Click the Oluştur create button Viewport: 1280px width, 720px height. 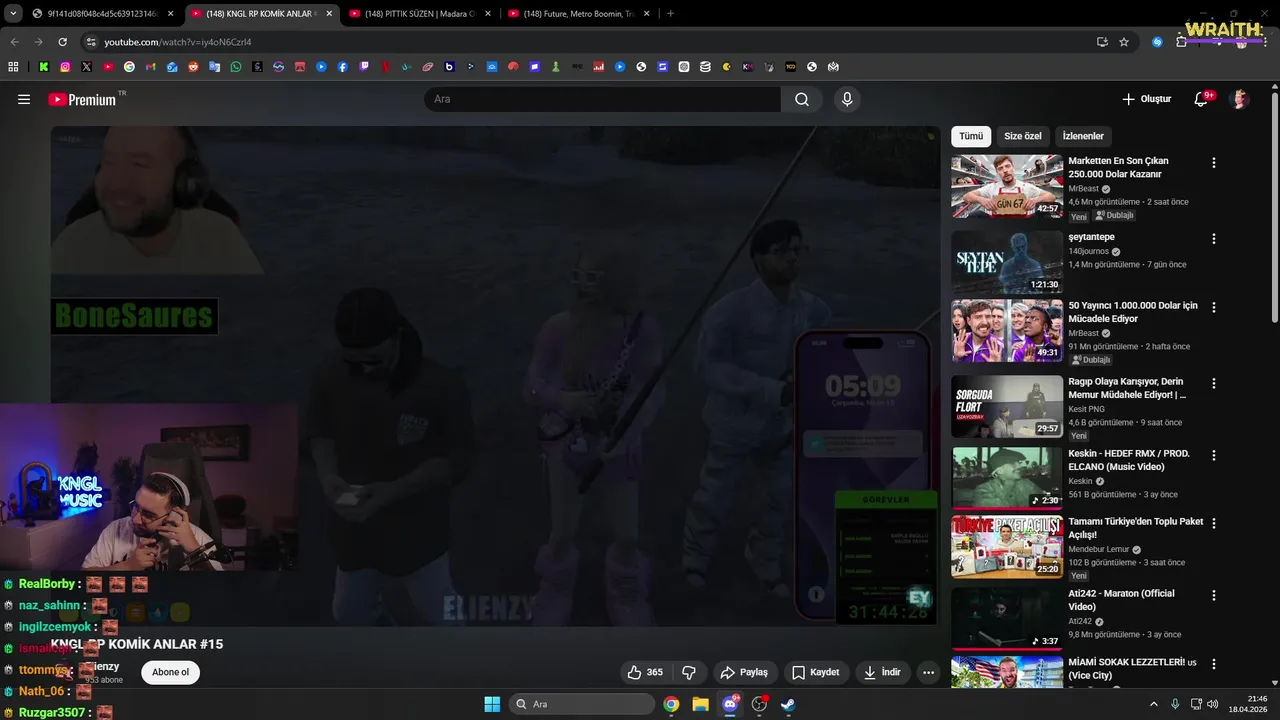pos(1146,99)
